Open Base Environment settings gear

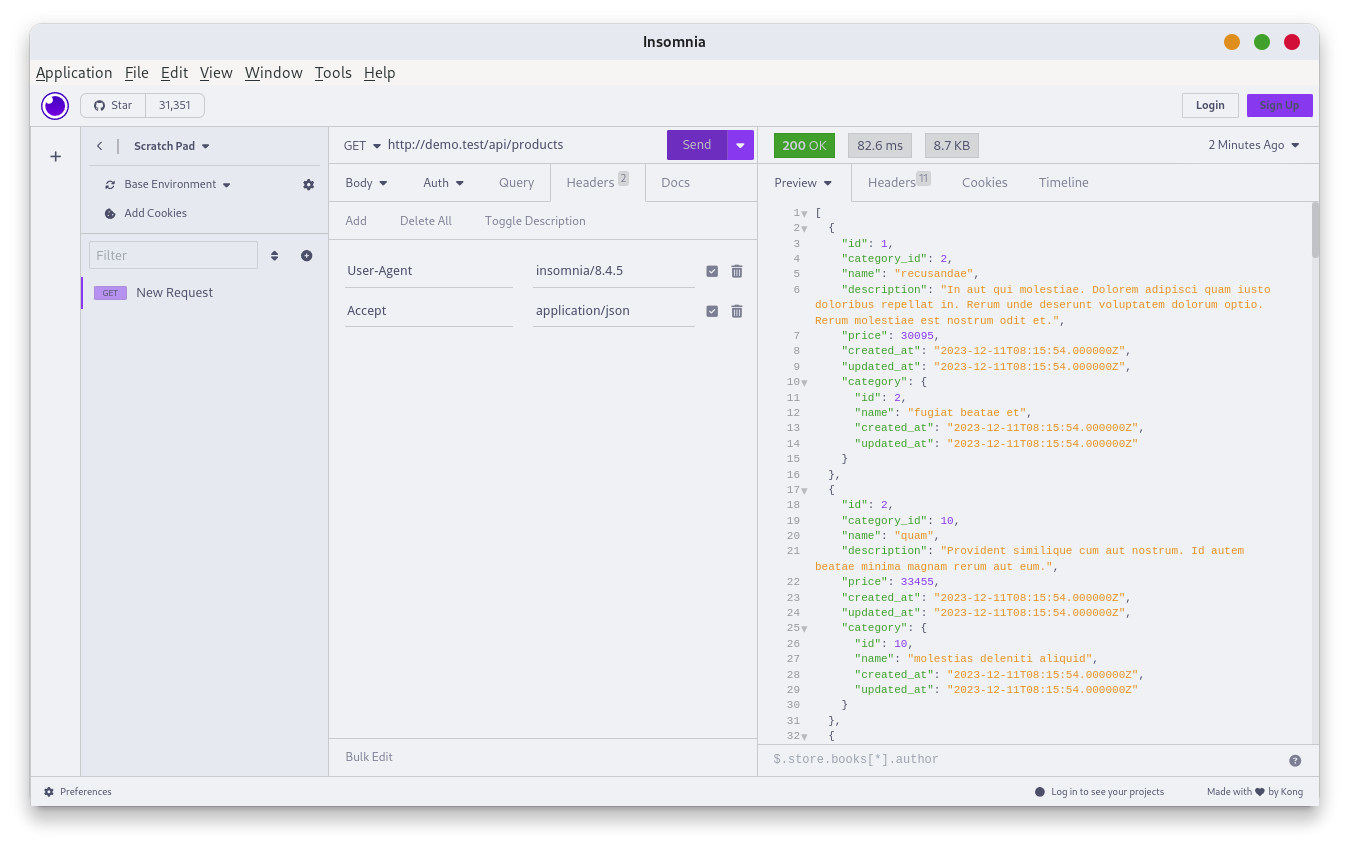[x=308, y=185]
